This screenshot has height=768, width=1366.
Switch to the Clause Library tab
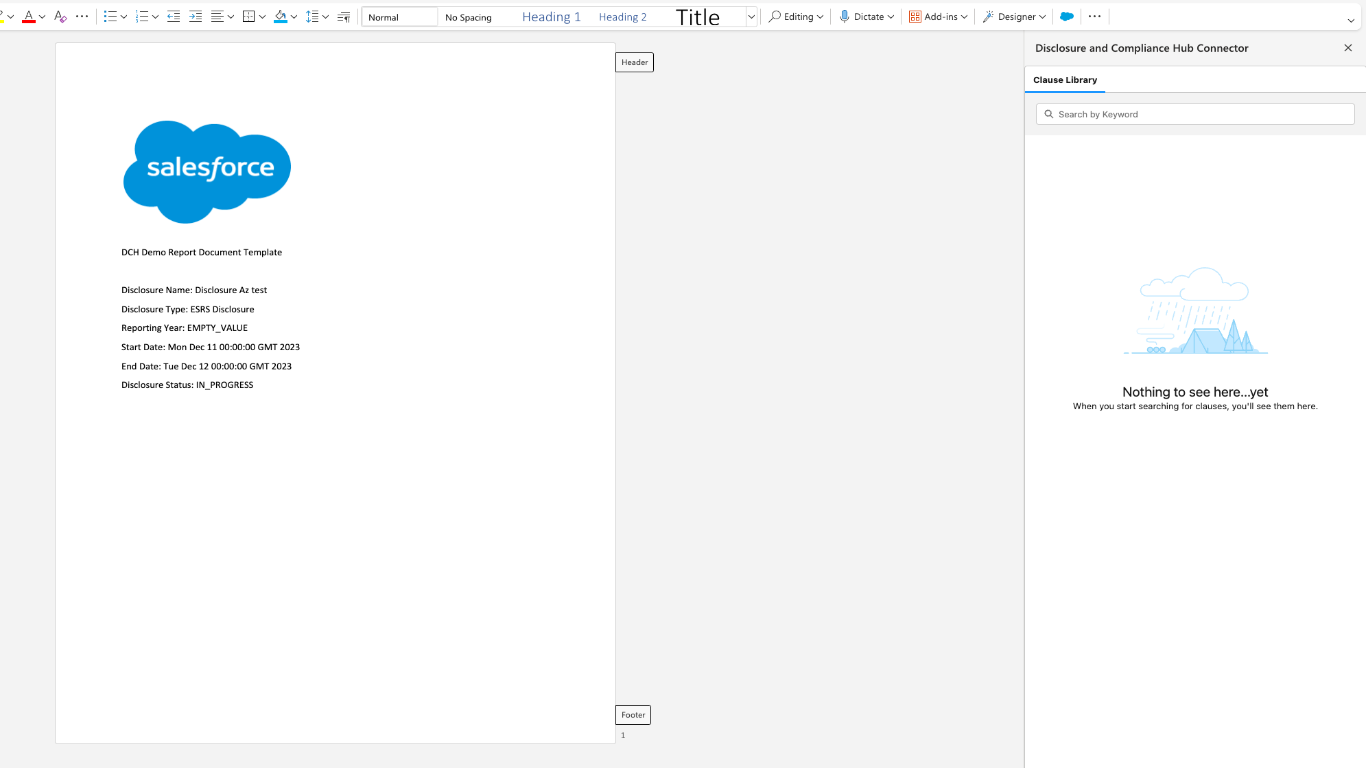(1065, 80)
